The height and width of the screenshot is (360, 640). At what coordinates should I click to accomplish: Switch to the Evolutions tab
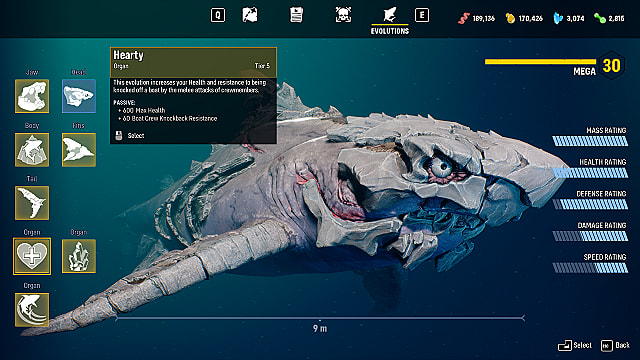click(x=390, y=21)
